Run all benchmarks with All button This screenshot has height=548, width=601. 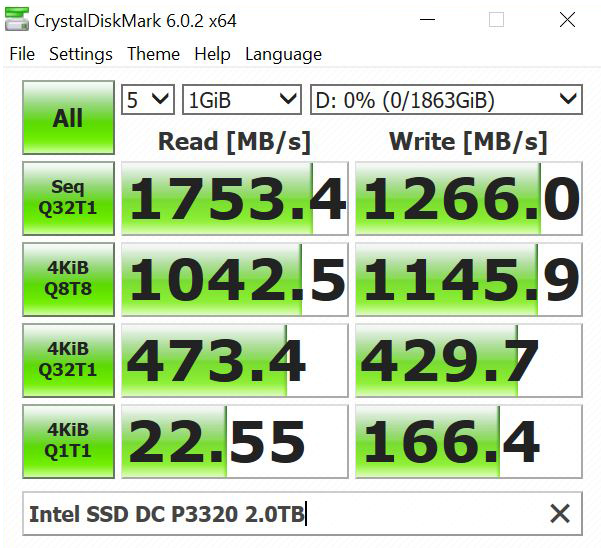(68, 118)
